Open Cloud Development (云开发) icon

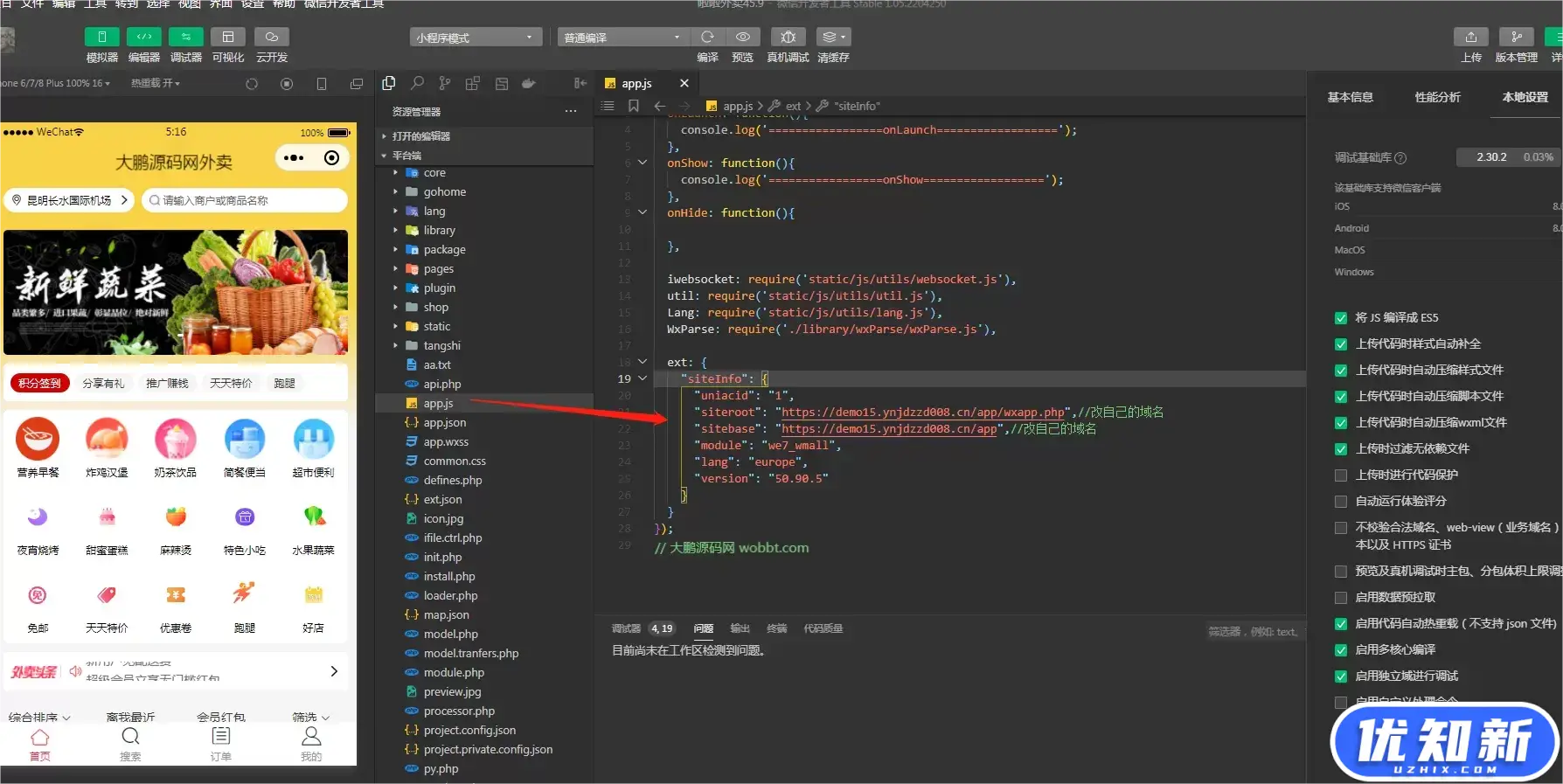point(271,37)
